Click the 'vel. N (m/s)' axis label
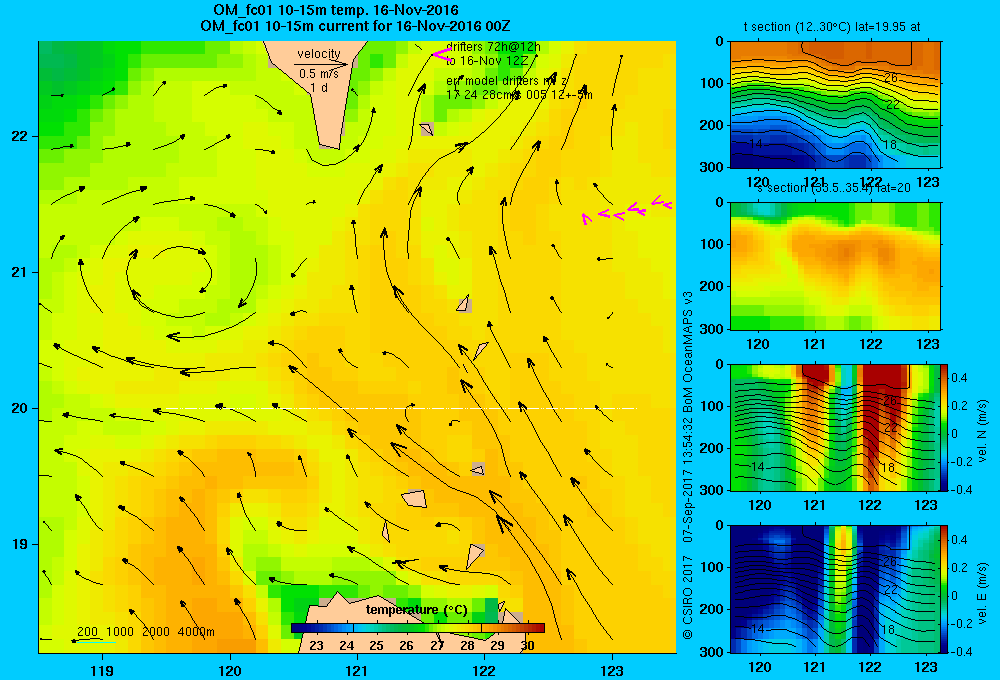The width and height of the screenshot is (1000, 680). click(983, 431)
